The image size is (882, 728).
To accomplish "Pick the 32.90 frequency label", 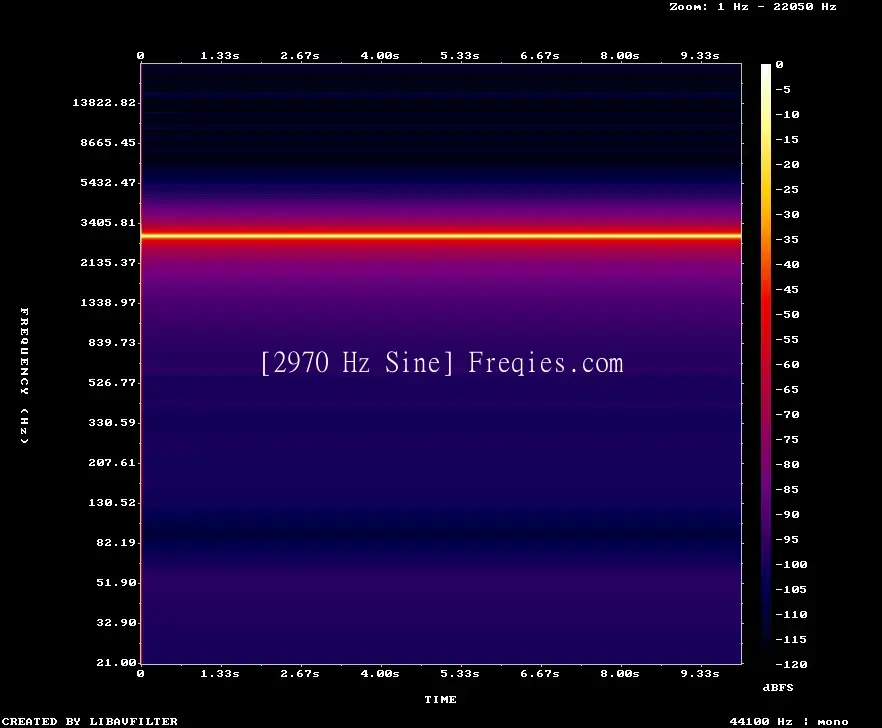I will [116, 622].
